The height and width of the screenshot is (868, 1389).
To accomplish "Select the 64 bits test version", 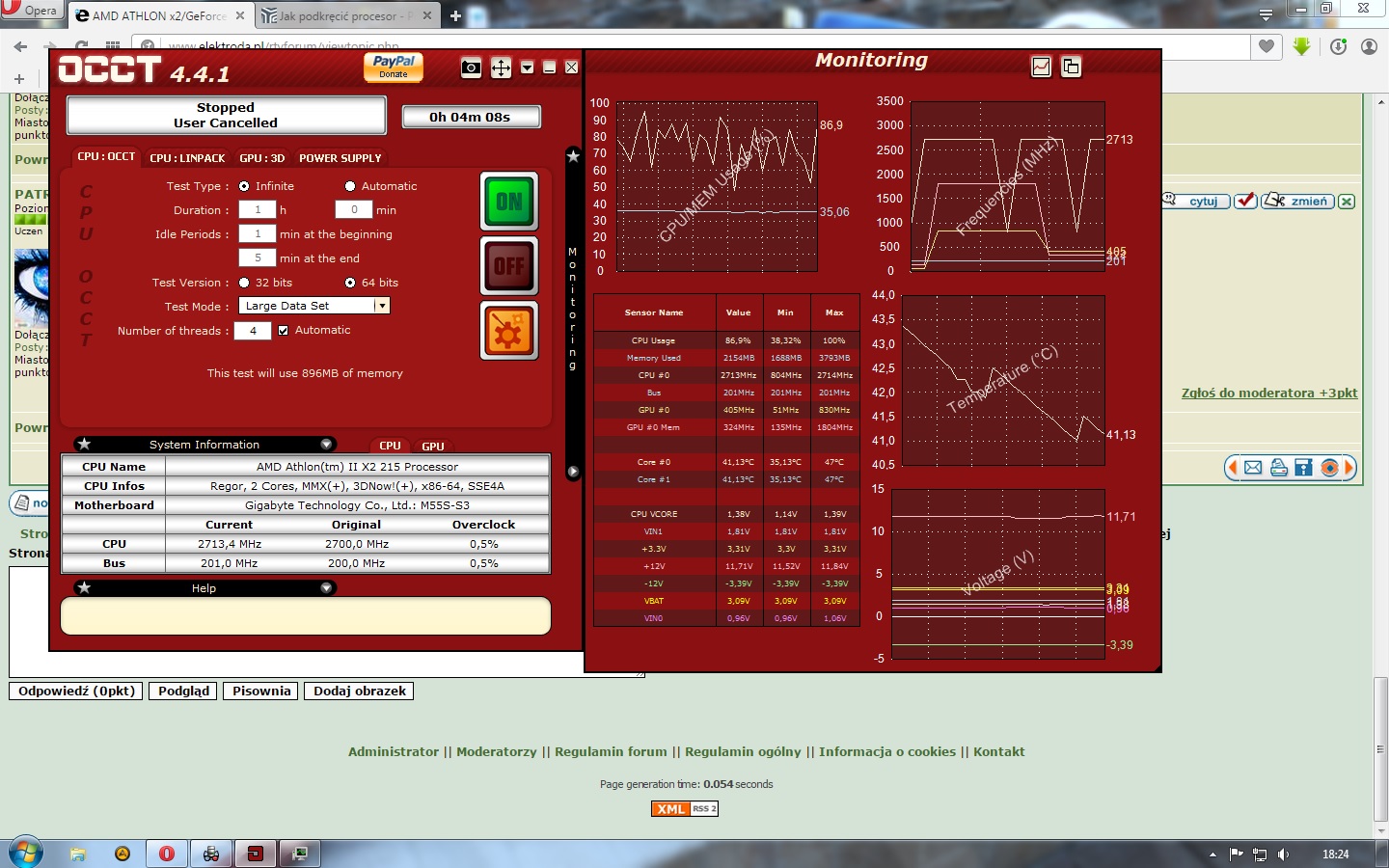I will click(x=350, y=283).
